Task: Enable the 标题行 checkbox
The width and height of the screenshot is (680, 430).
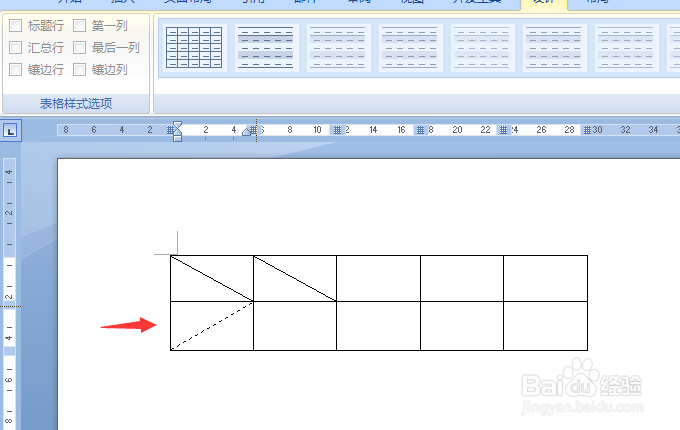Action: 16,26
